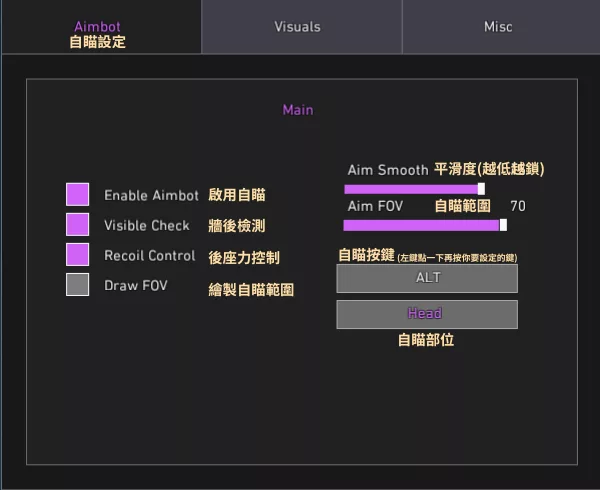600x490 pixels.
Task: Click the Main section heading
Action: click(298, 110)
